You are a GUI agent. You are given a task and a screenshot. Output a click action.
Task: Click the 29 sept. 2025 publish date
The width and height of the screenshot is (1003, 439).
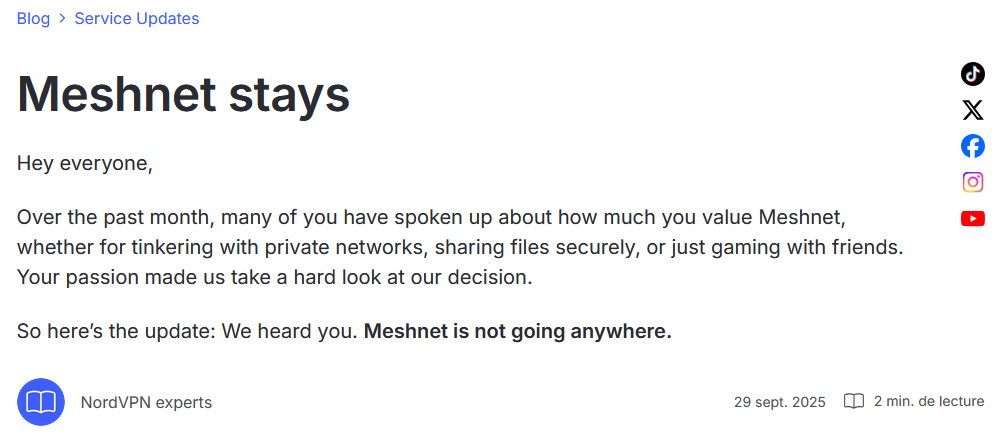tap(779, 402)
